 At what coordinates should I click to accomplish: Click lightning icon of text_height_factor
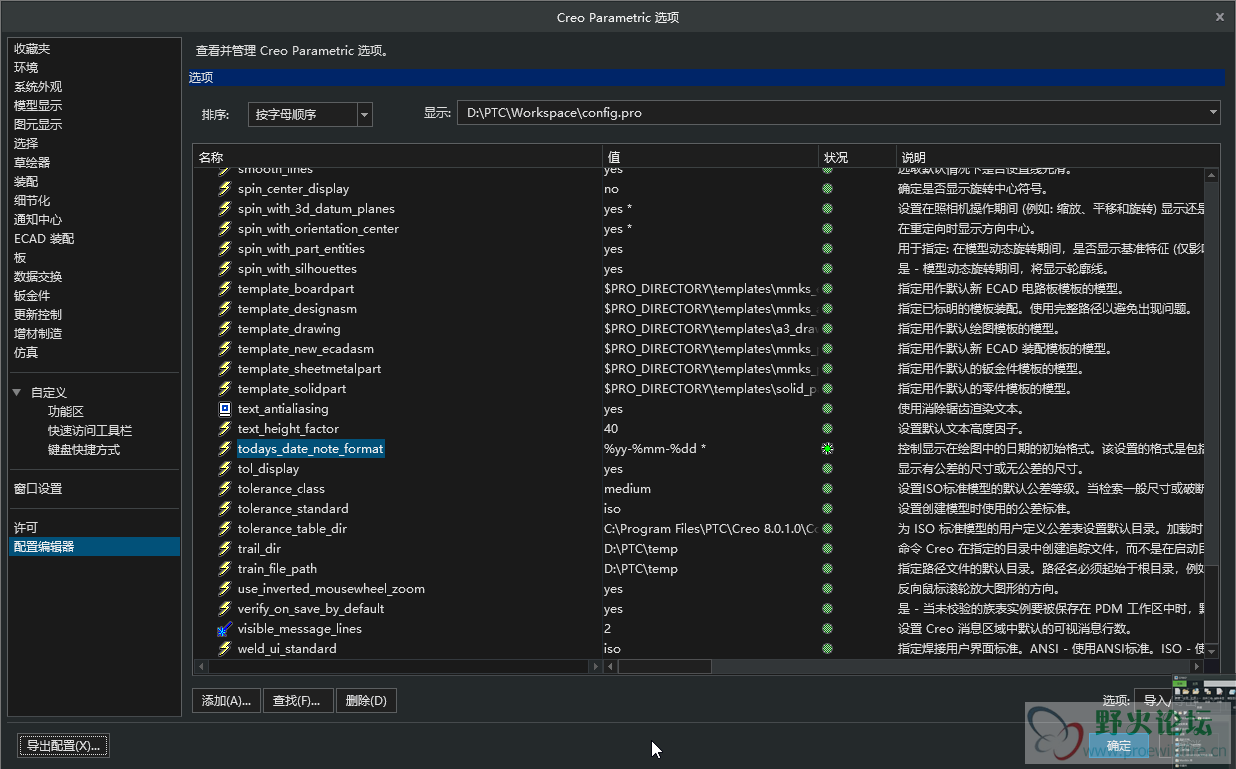[x=225, y=429]
